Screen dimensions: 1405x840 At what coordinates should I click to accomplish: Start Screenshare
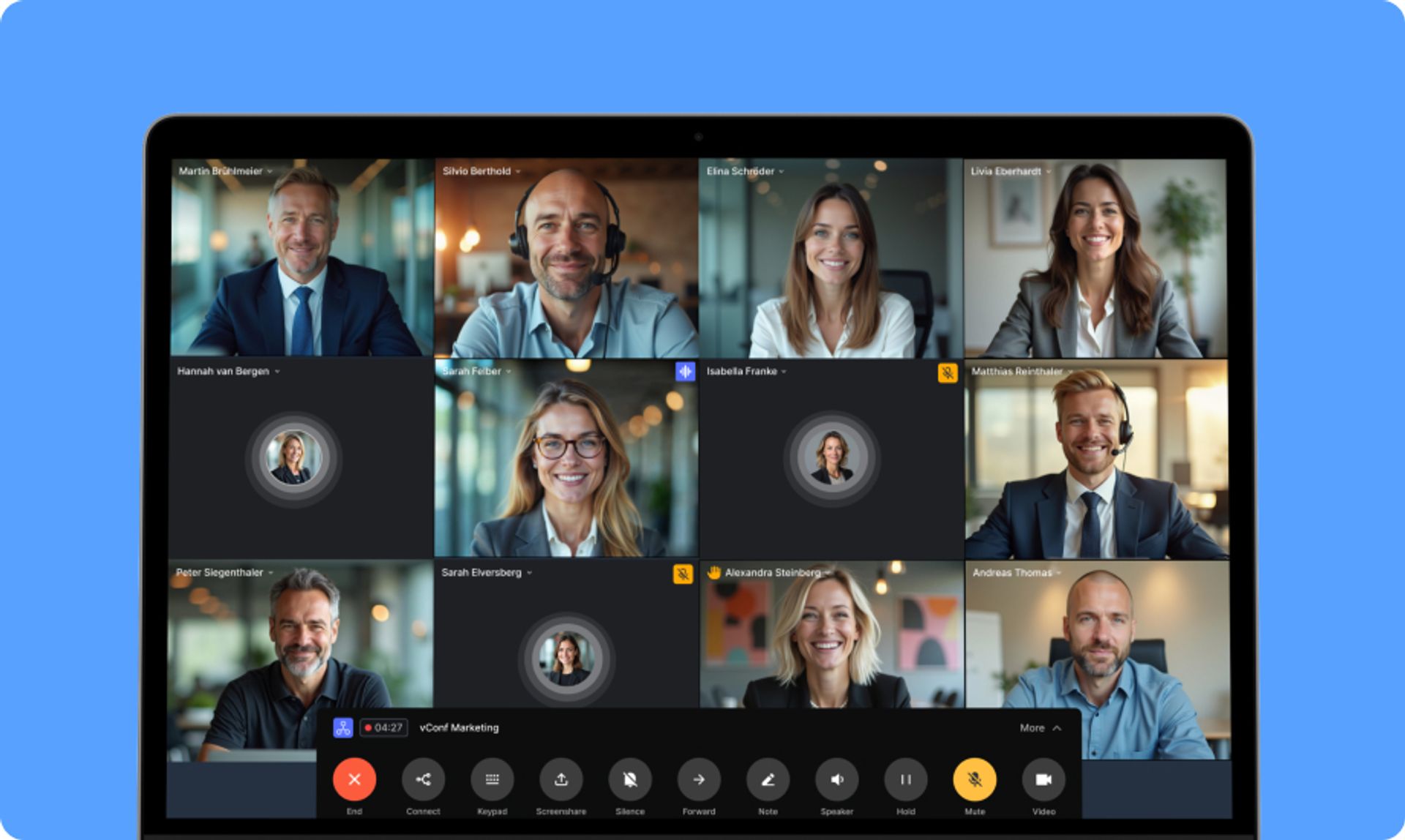[561, 779]
